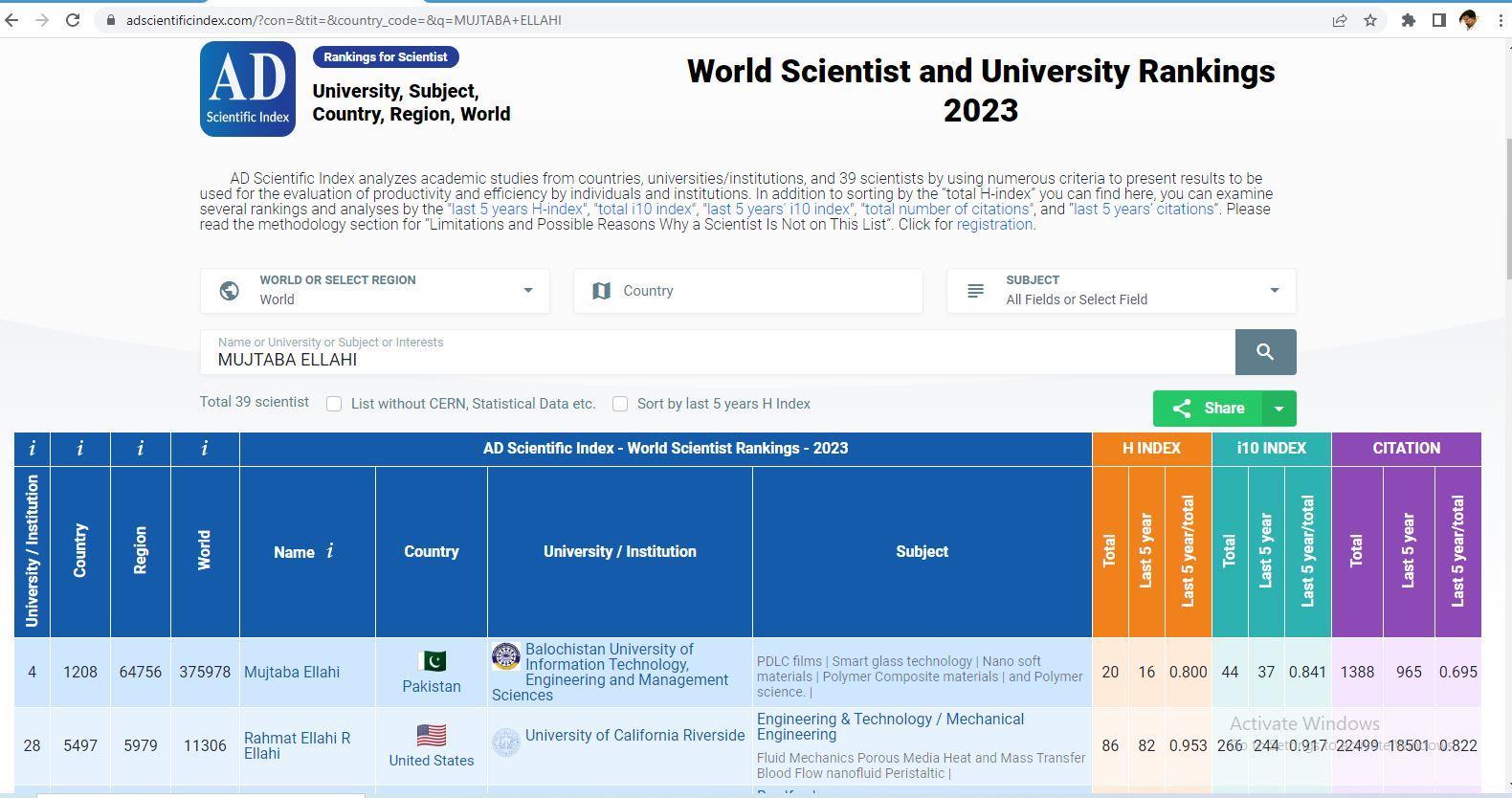Click the name search input with MUJTABA ELLAHI
The width and height of the screenshot is (1512, 798).
[x=718, y=352]
